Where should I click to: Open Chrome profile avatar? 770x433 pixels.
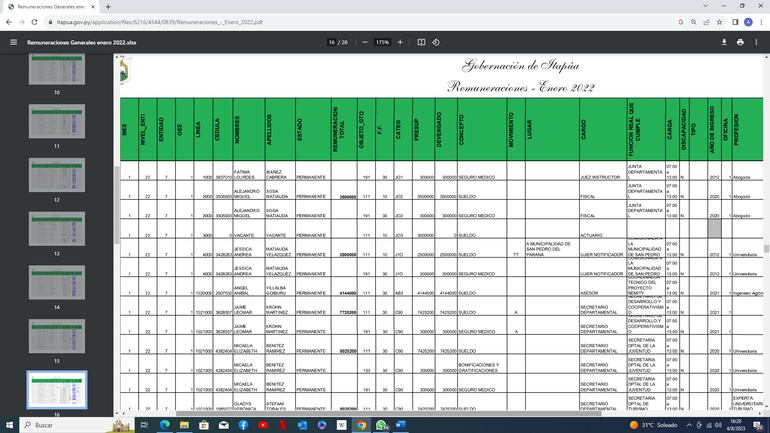click(748, 22)
